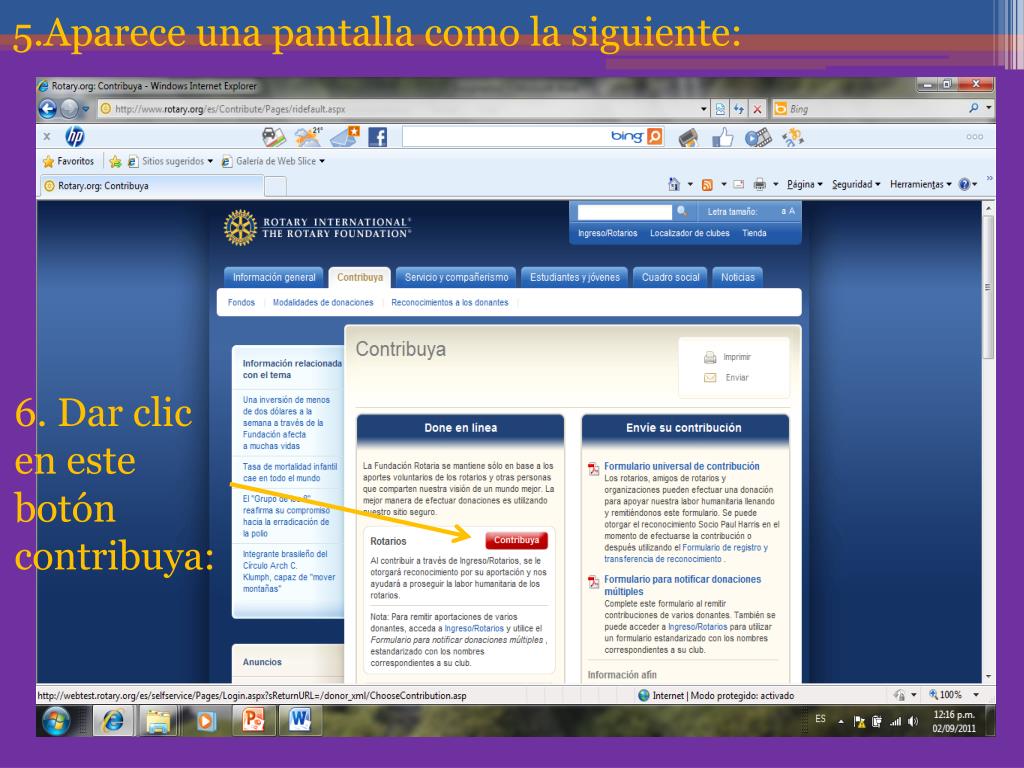The width and height of the screenshot is (1024, 768).
Task: Click the Help question mark icon
Action: [x=964, y=184]
